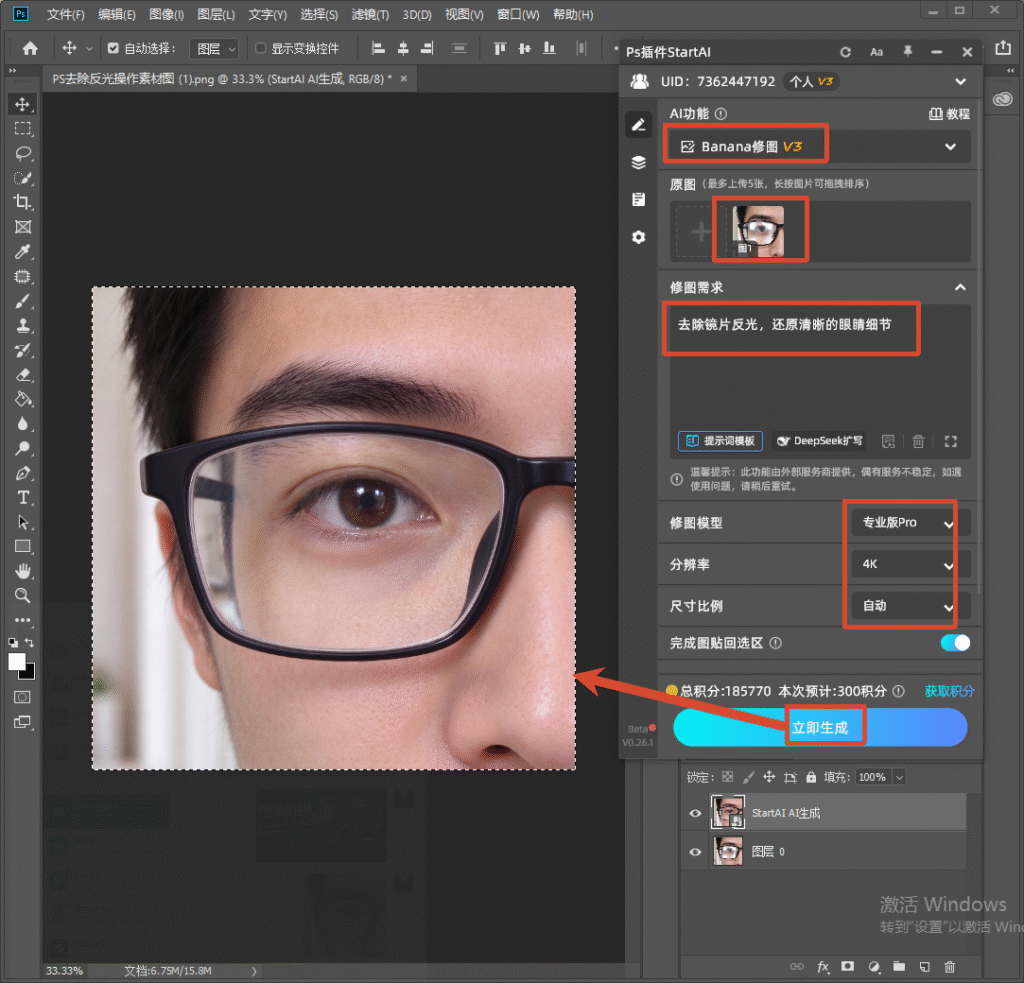
Task: Select the Move tool in the toolbar
Action: coord(23,105)
